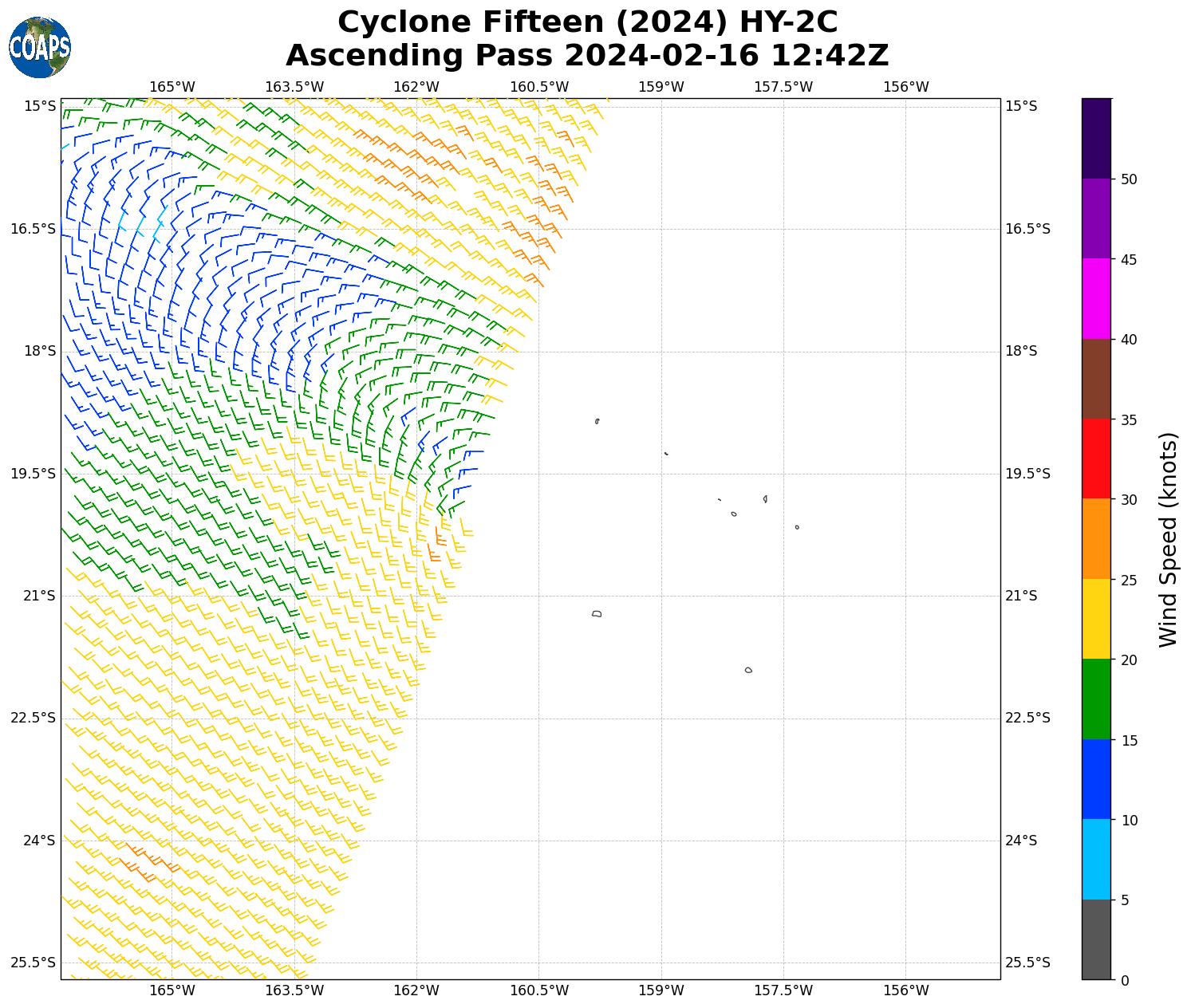1191x1008 pixels.
Task: Click the bottom-axis 162°W longitude label
Action: pos(416,991)
